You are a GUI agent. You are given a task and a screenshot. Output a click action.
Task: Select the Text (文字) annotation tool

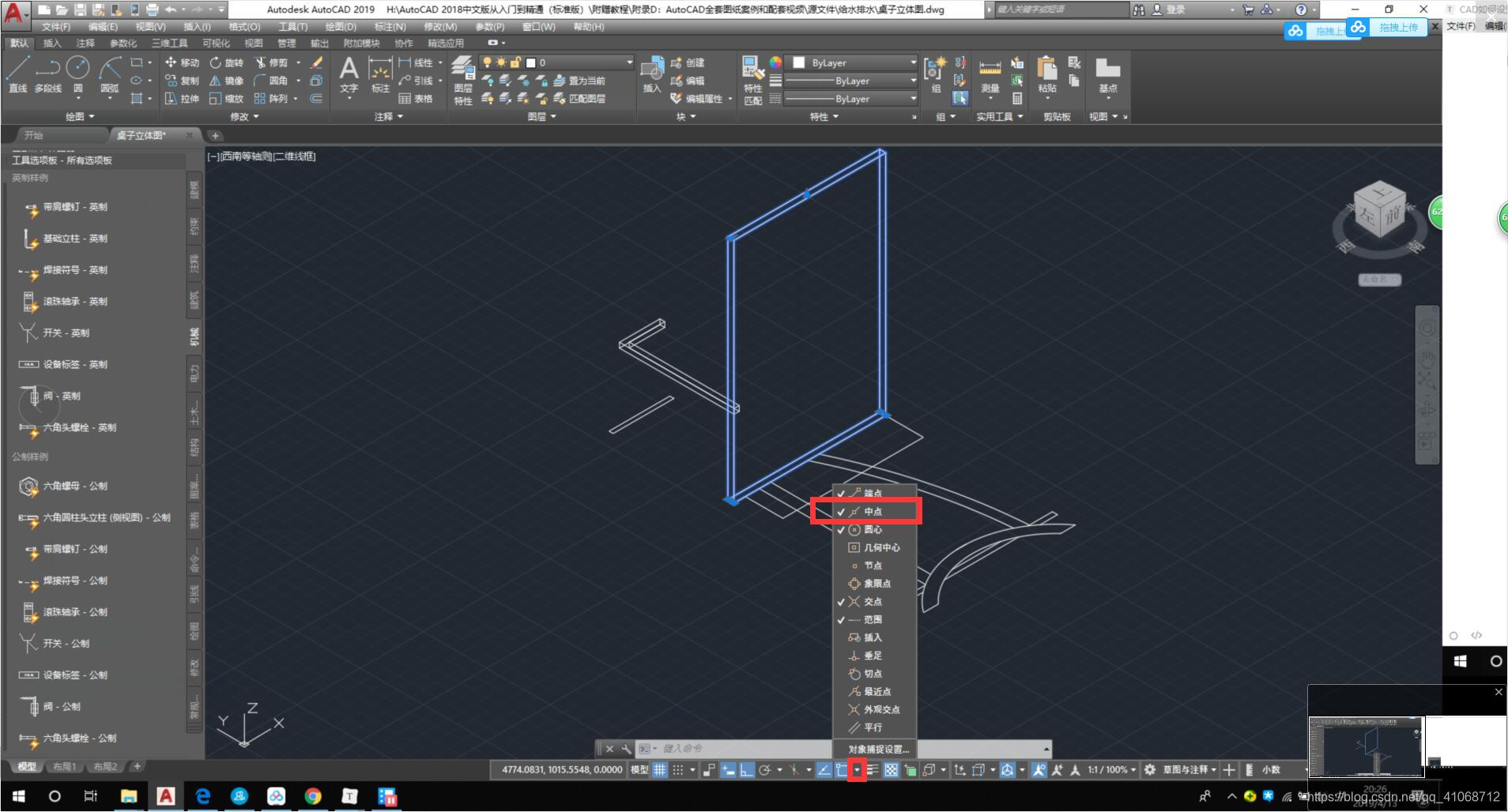(x=349, y=75)
